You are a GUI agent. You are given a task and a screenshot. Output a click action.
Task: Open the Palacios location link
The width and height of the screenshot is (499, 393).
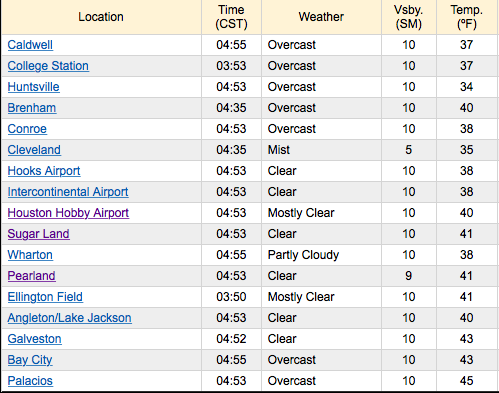click(x=30, y=381)
